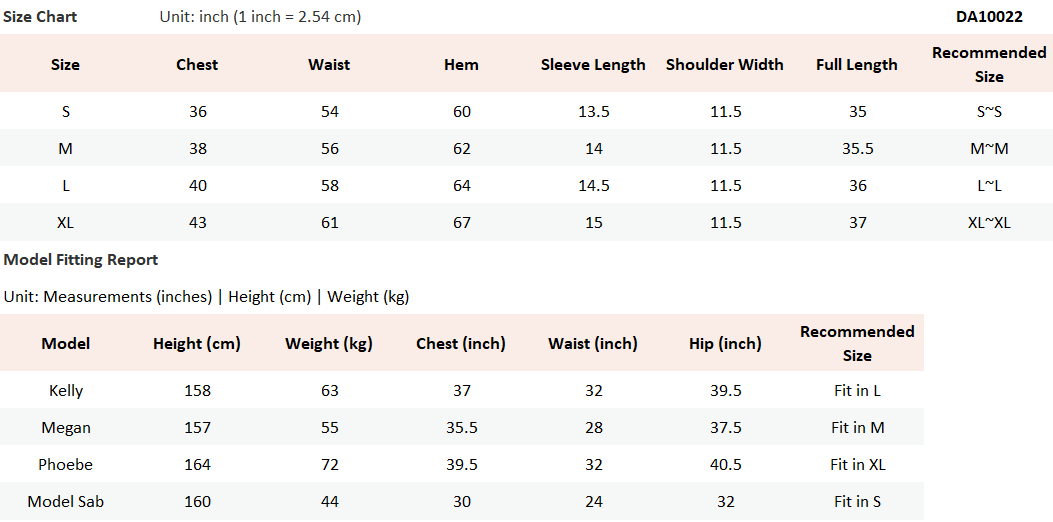The width and height of the screenshot is (1053, 522).
Task: Click the M~M recommended size cell
Action: (988, 149)
